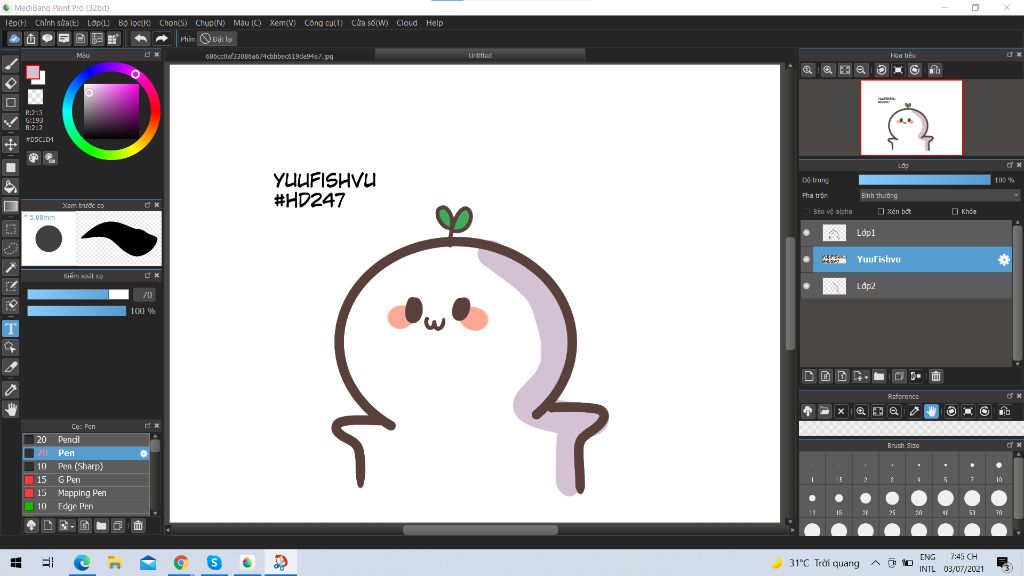Image resolution: width=1024 pixels, height=576 pixels.
Task: Adjust the brush size slider
Action: pyautogui.click(x=78, y=295)
